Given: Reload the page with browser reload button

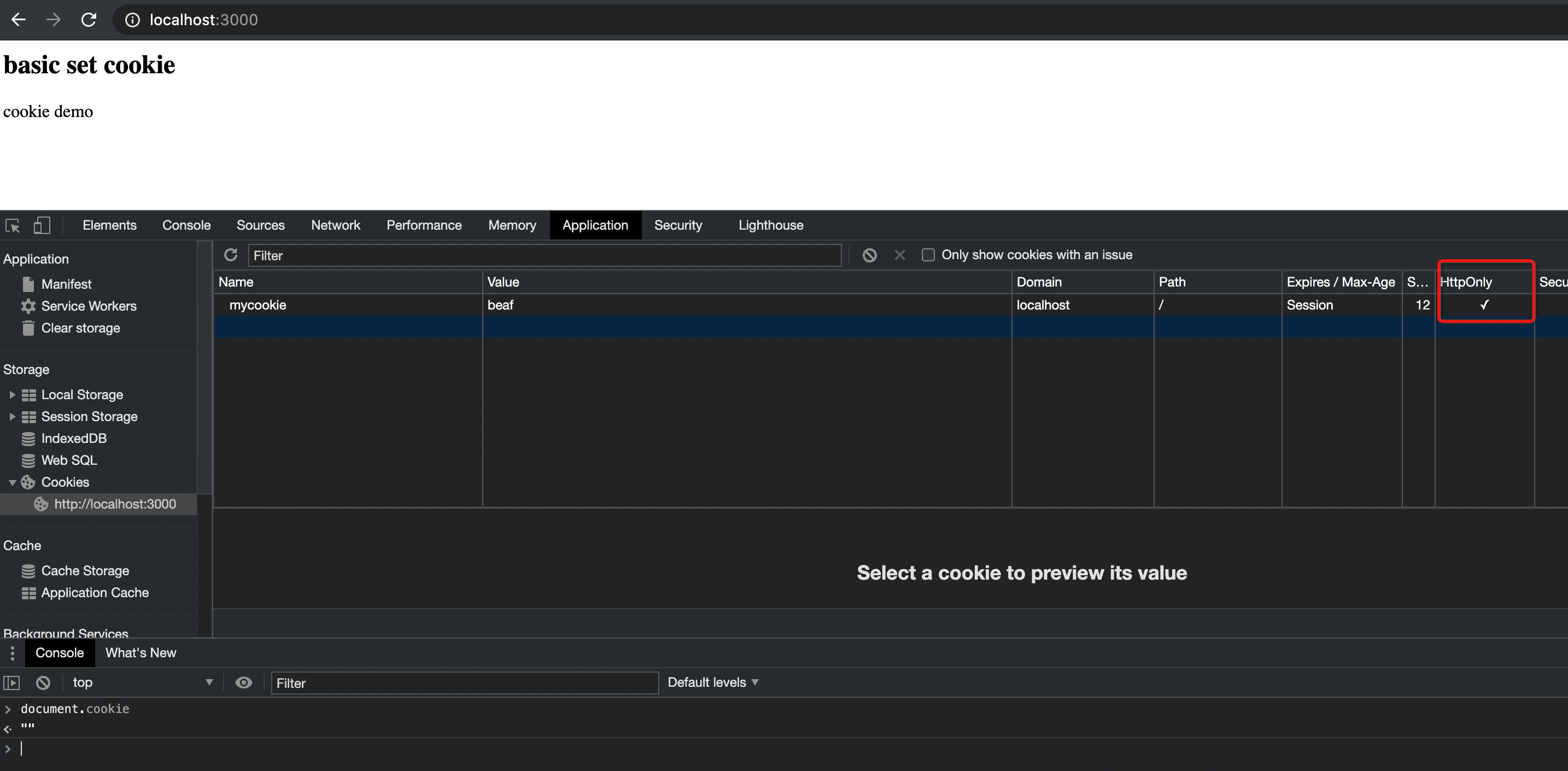Looking at the screenshot, I should click(89, 20).
